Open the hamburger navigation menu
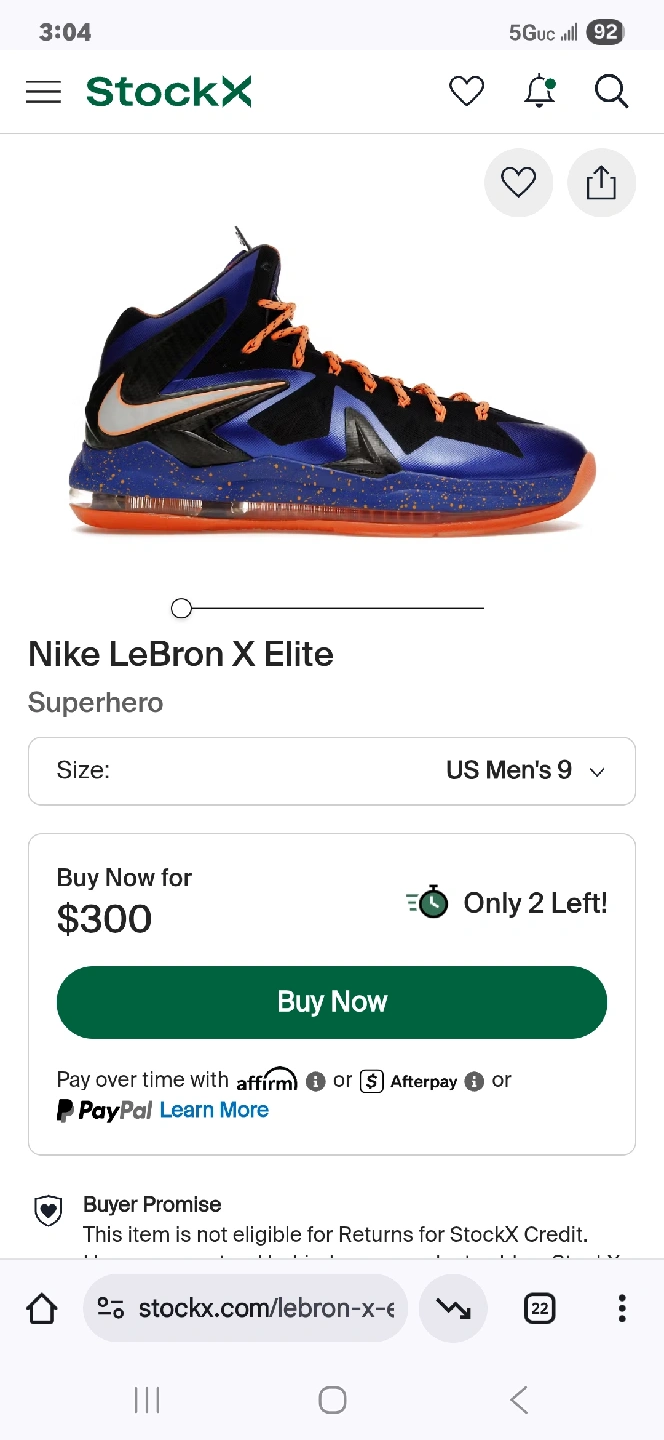This screenshot has width=664, height=1440. pyautogui.click(x=43, y=92)
